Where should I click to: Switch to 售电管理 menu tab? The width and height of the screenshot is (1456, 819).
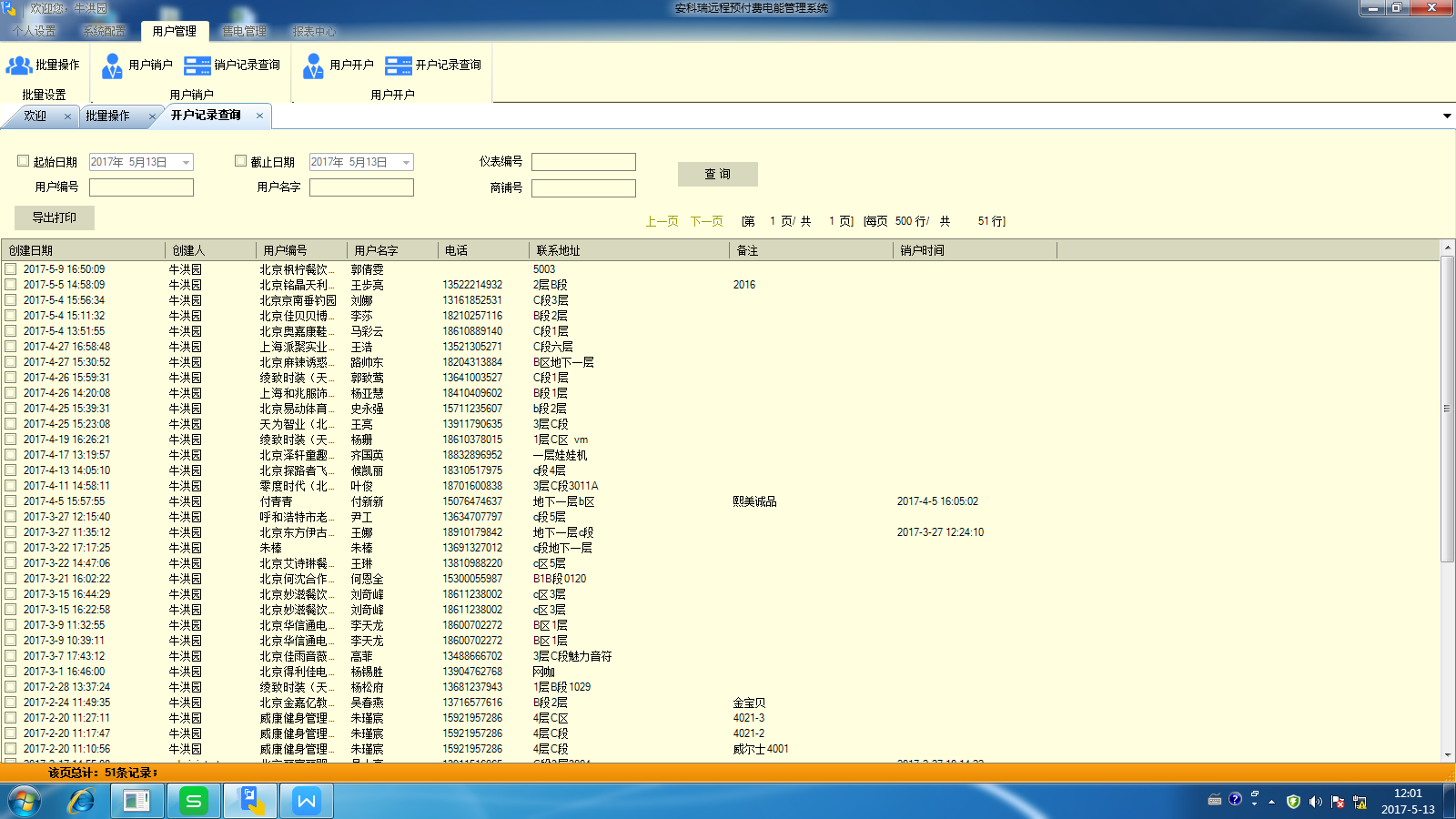pyautogui.click(x=245, y=31)
